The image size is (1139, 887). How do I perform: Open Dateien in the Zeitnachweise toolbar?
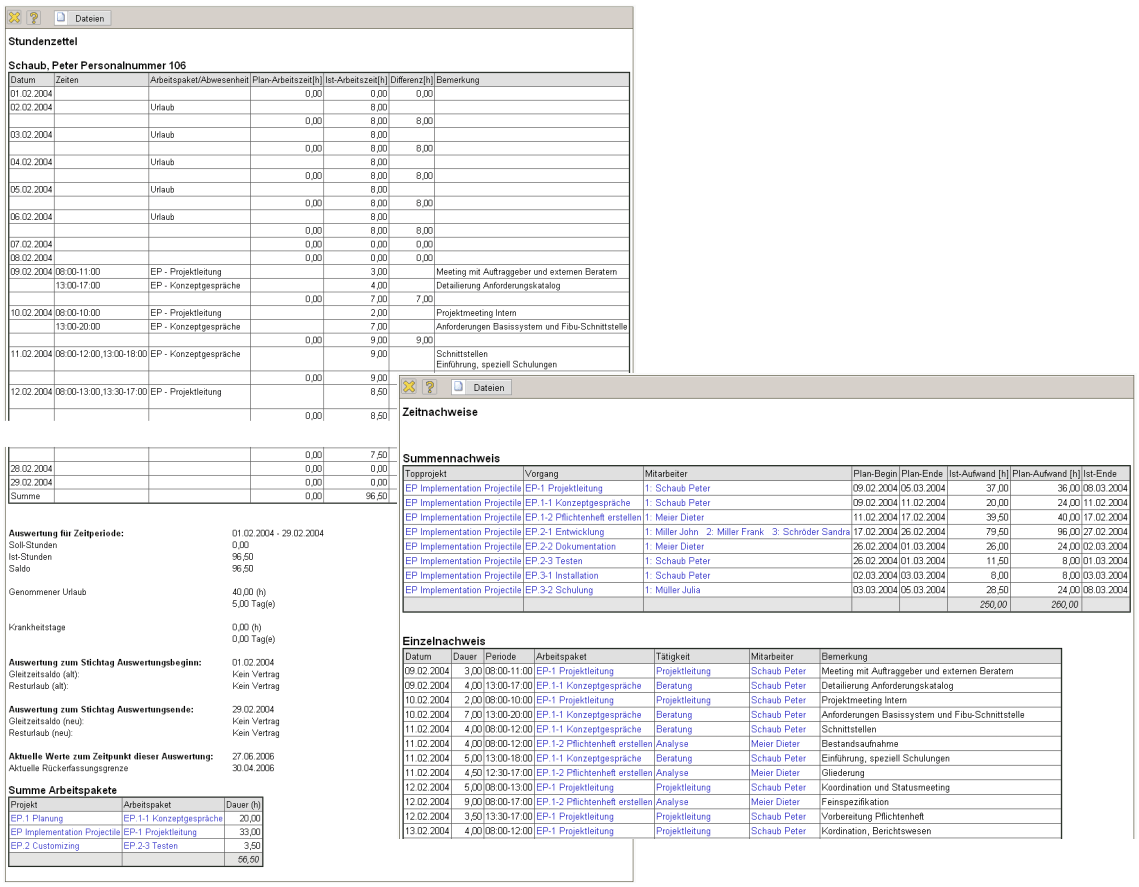click(x=480, y=387)
